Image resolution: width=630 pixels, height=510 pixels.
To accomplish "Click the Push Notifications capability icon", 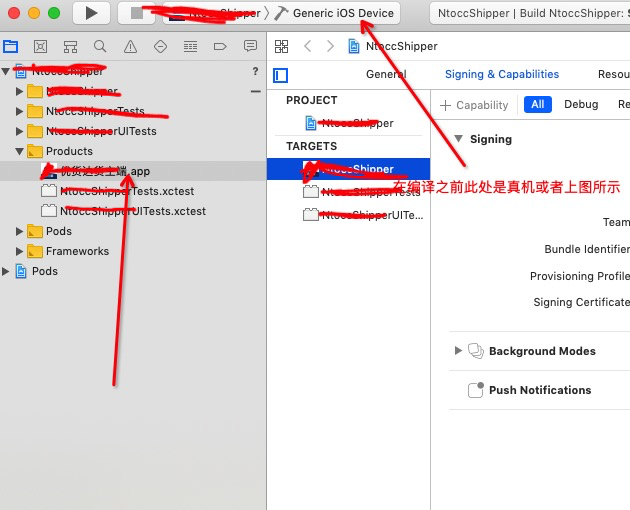I will pyautogui.click(x=476, y=390).
